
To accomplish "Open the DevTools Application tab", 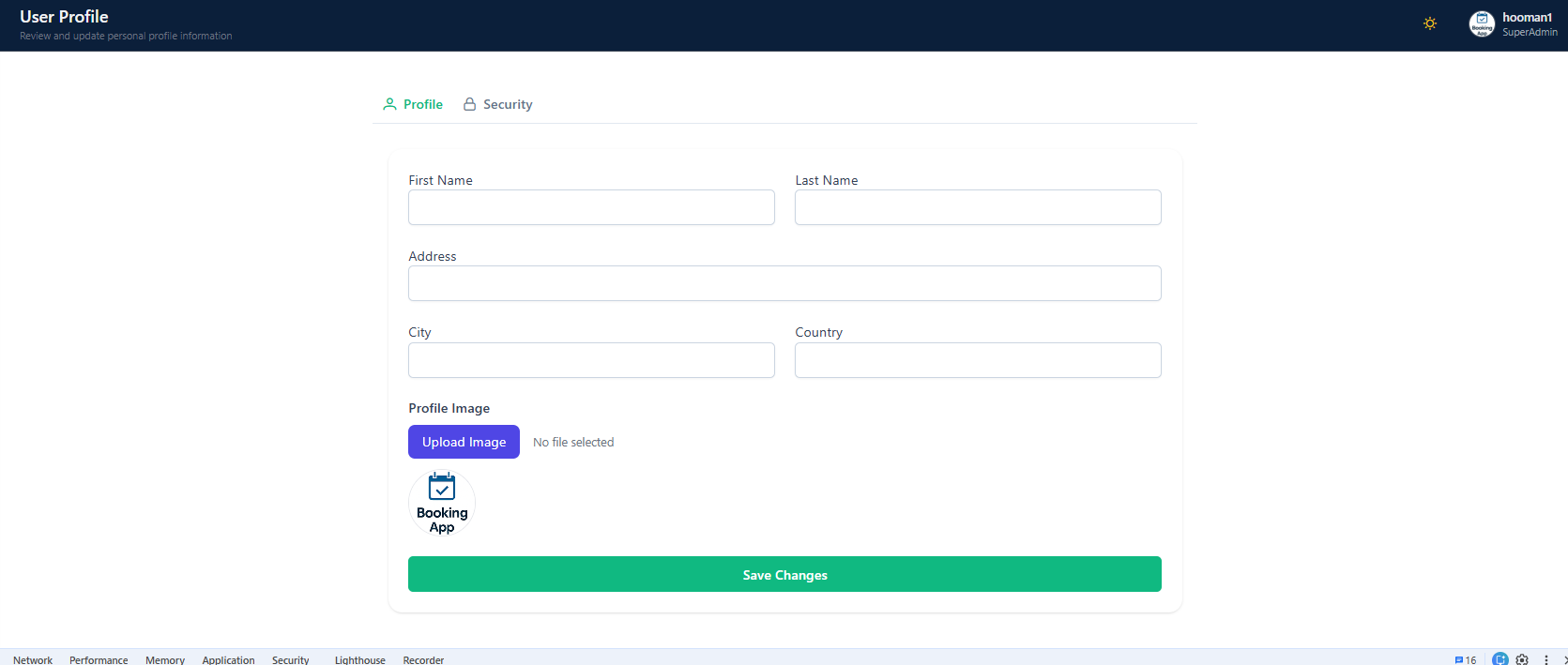I will pos(228,659).
